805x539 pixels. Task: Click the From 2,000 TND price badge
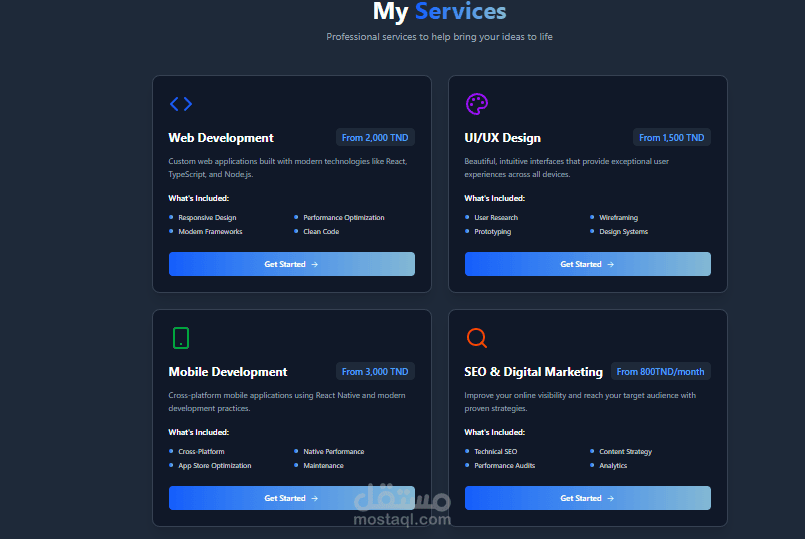(x=375, y=138)
